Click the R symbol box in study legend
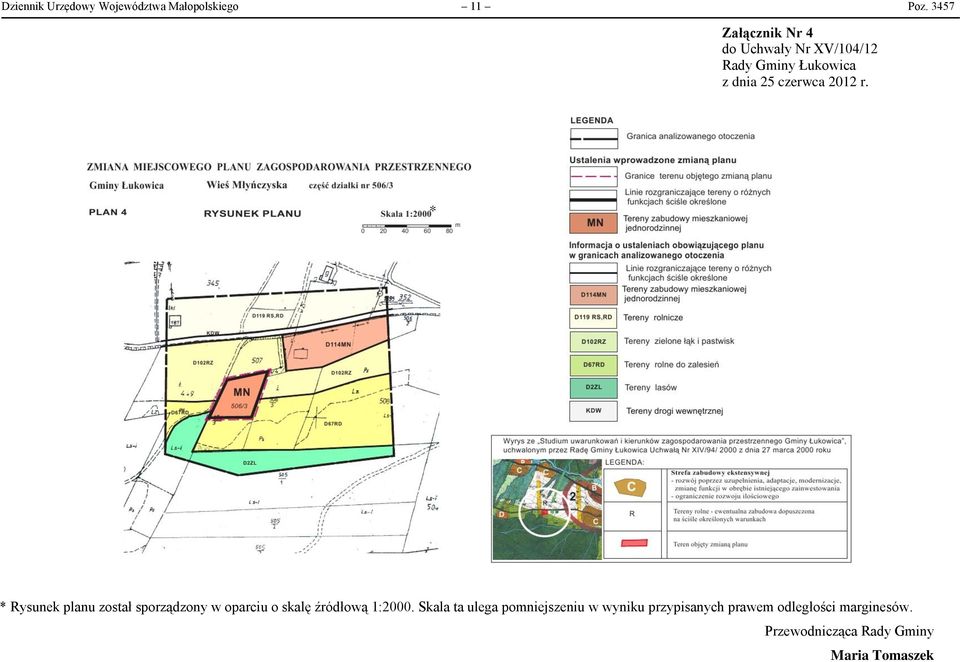This screenshot has width=960, height=662. click(632, 514)
